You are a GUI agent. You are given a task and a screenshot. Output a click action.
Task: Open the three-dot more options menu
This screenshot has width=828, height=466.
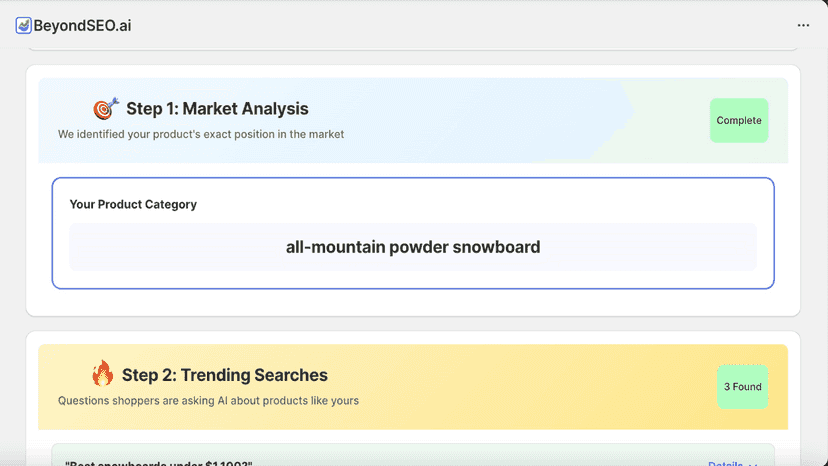[803, 25]
